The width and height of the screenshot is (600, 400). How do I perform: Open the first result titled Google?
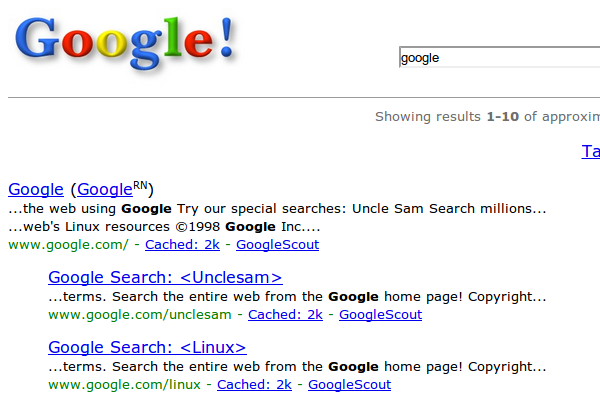[36, 189]
